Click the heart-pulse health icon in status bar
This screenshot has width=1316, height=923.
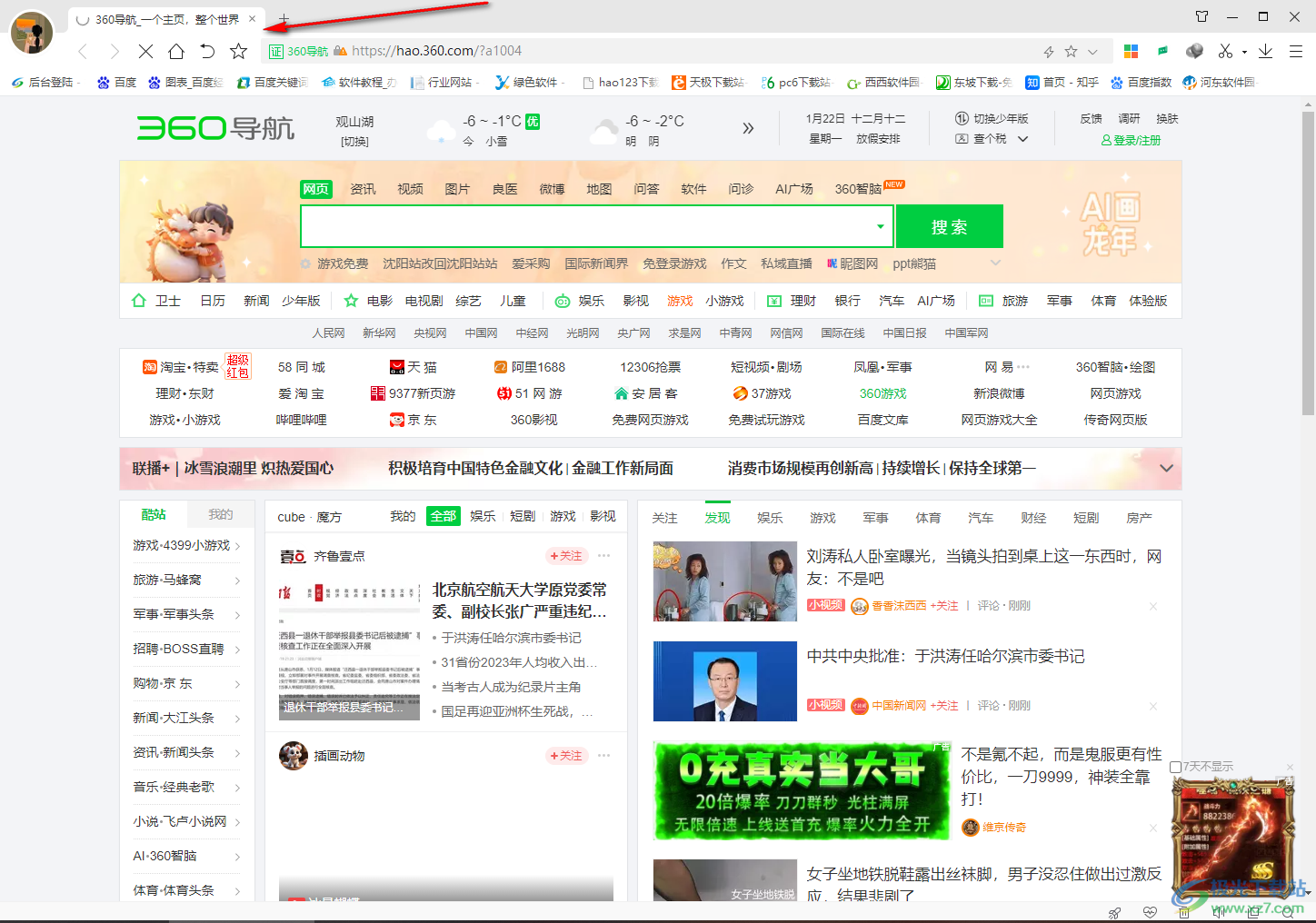[x=1150, y=912]
